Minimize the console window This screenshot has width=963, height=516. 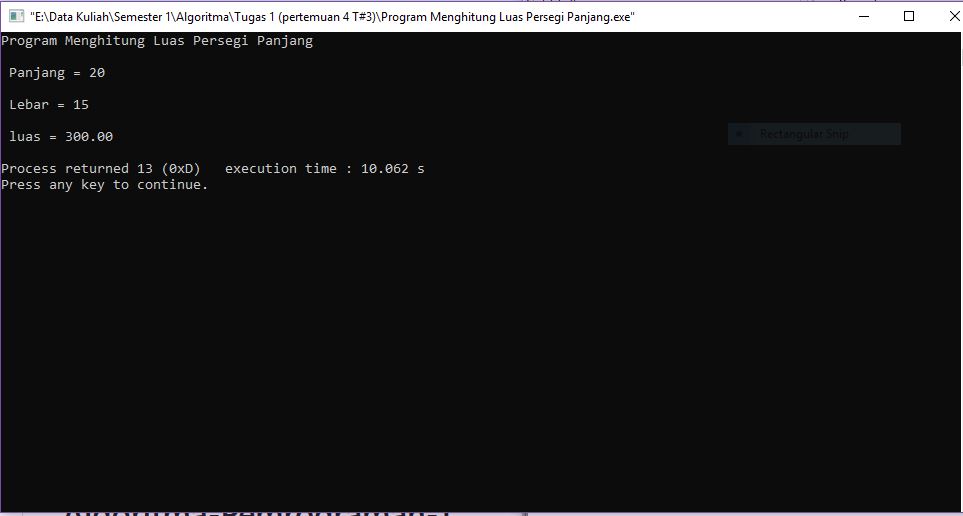click(x=864, y=17)
